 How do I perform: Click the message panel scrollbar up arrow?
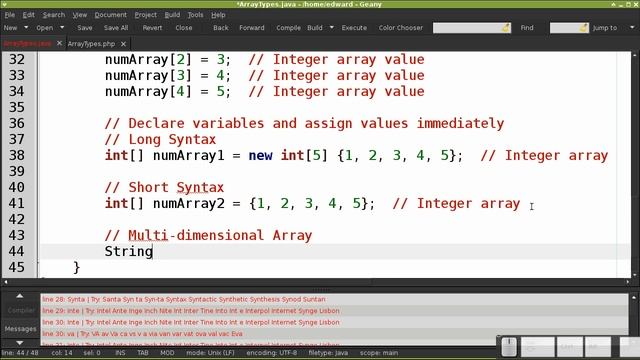(x=634, y=298)
